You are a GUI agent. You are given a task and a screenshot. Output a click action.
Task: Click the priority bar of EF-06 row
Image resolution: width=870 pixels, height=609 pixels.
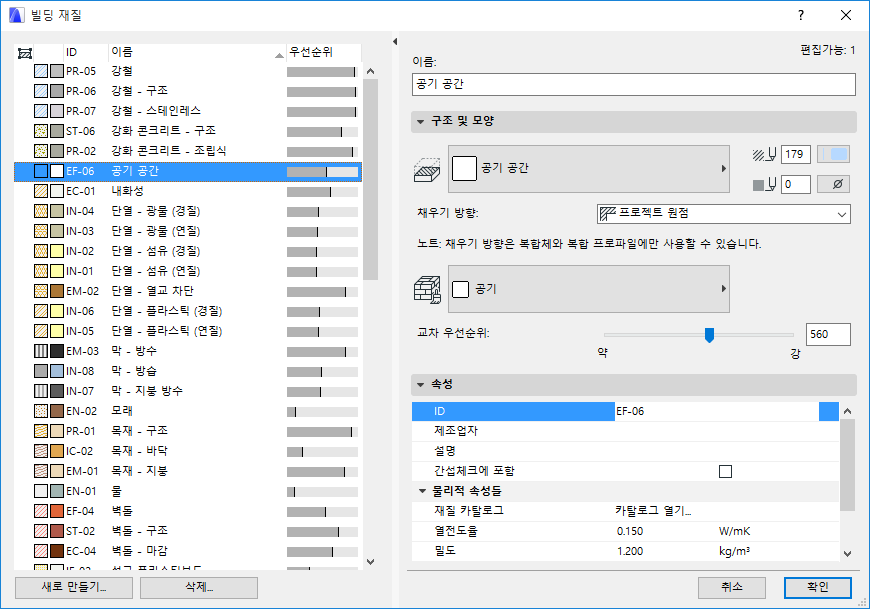tap(322, 171)
